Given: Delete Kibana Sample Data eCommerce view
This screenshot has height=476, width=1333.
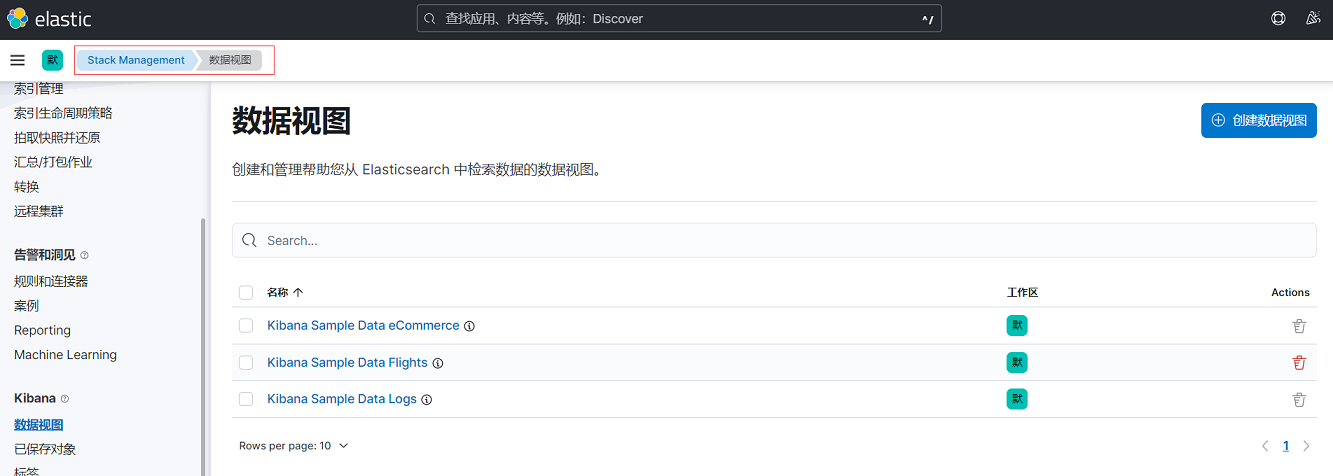Looking at the screenshot, I should 1299,326.
